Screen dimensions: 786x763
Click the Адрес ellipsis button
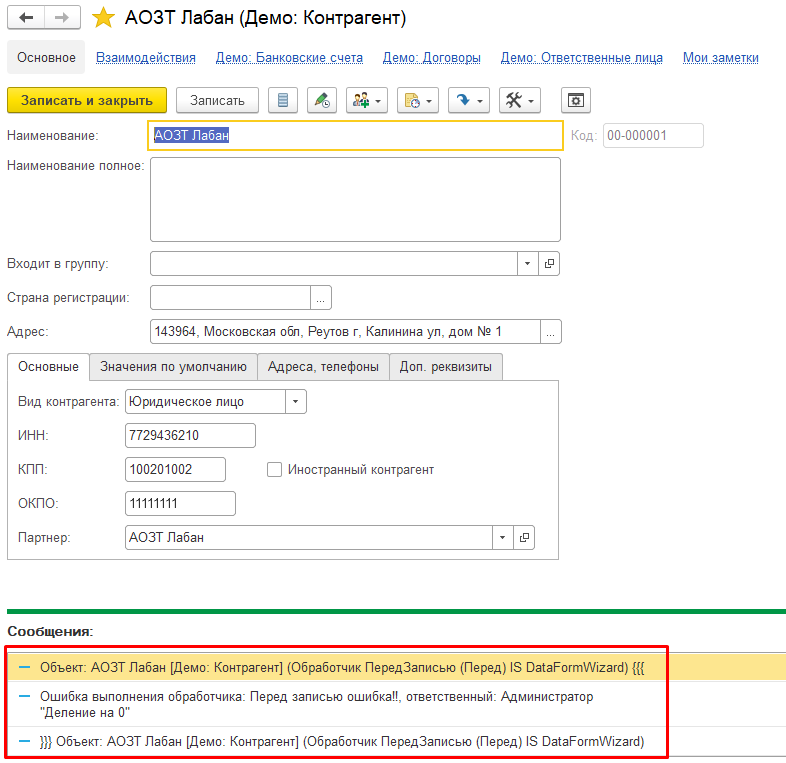click(550, 331)
